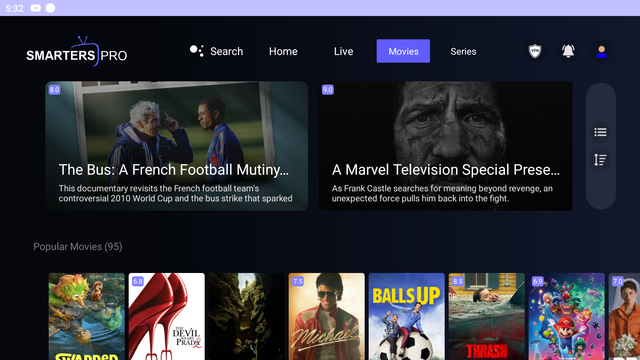Open the Balls Up movie poster
Image resolution: width=640 pixels, height=360 pixels.
pyautogui.click(x=407, y=316)
